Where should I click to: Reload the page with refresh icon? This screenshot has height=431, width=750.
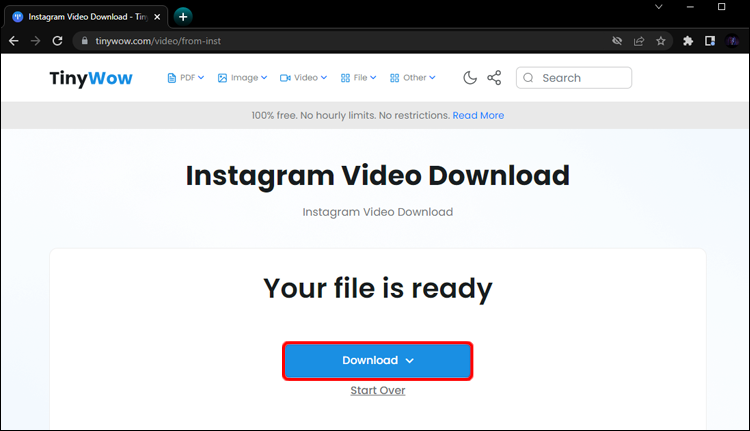pos(57,41)
